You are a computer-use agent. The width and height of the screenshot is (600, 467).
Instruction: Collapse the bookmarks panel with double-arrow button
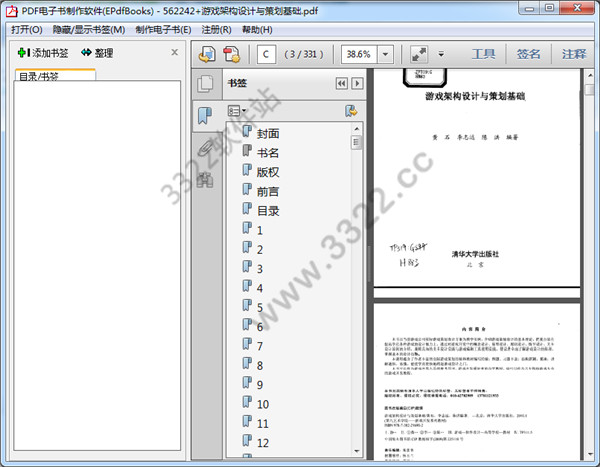pyautogui.click(x=342, y=83)
